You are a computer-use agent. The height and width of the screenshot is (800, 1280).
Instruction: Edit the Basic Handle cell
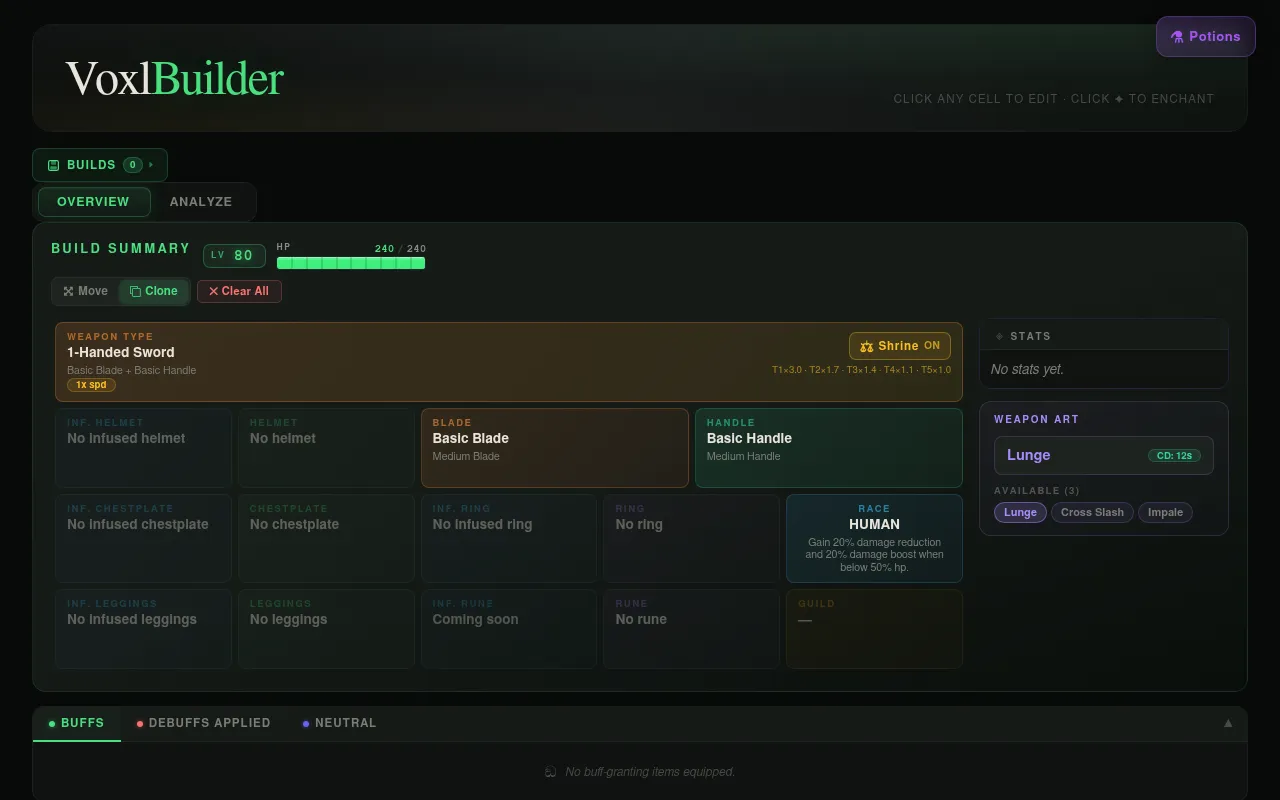[x=829, y=448]
